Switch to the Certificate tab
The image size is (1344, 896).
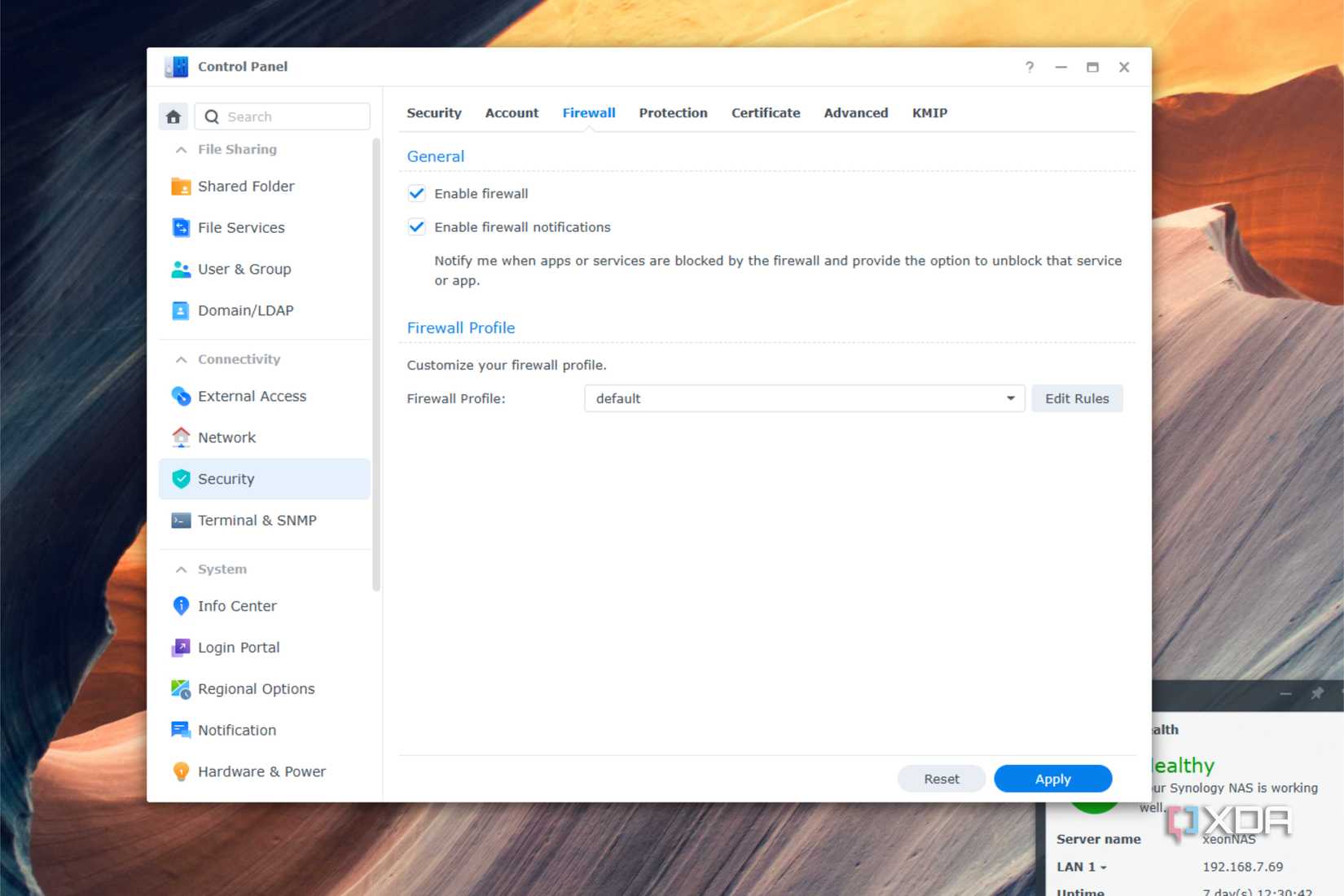click(766, 113)
